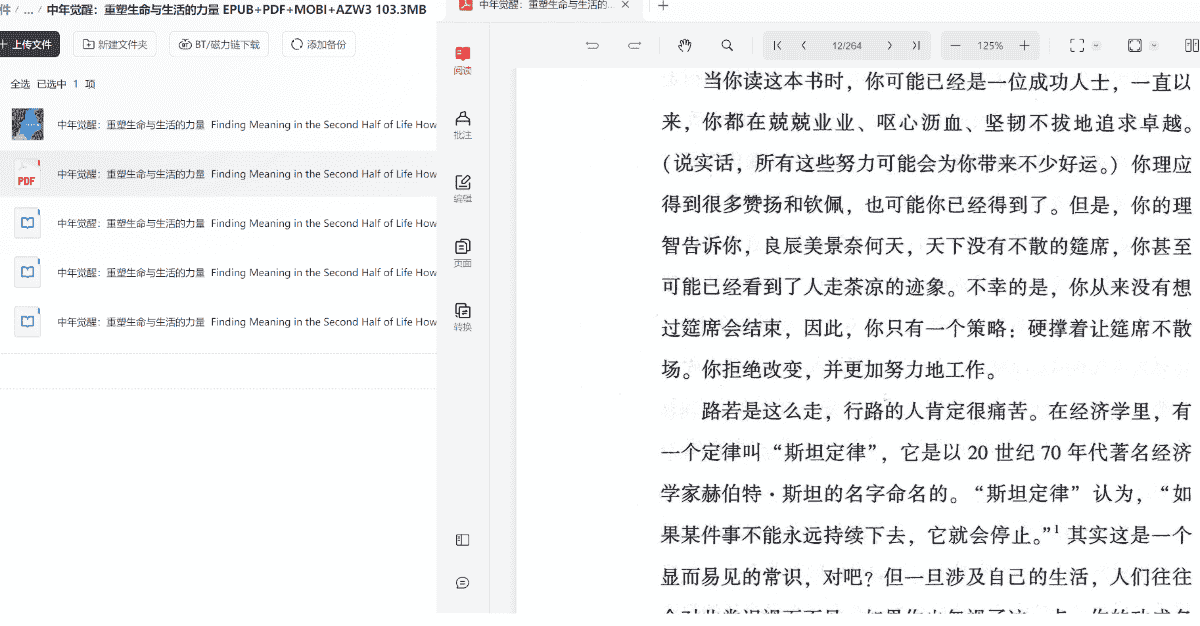
Task: Open a new tab with plus button
Action: tap(663, 6)
